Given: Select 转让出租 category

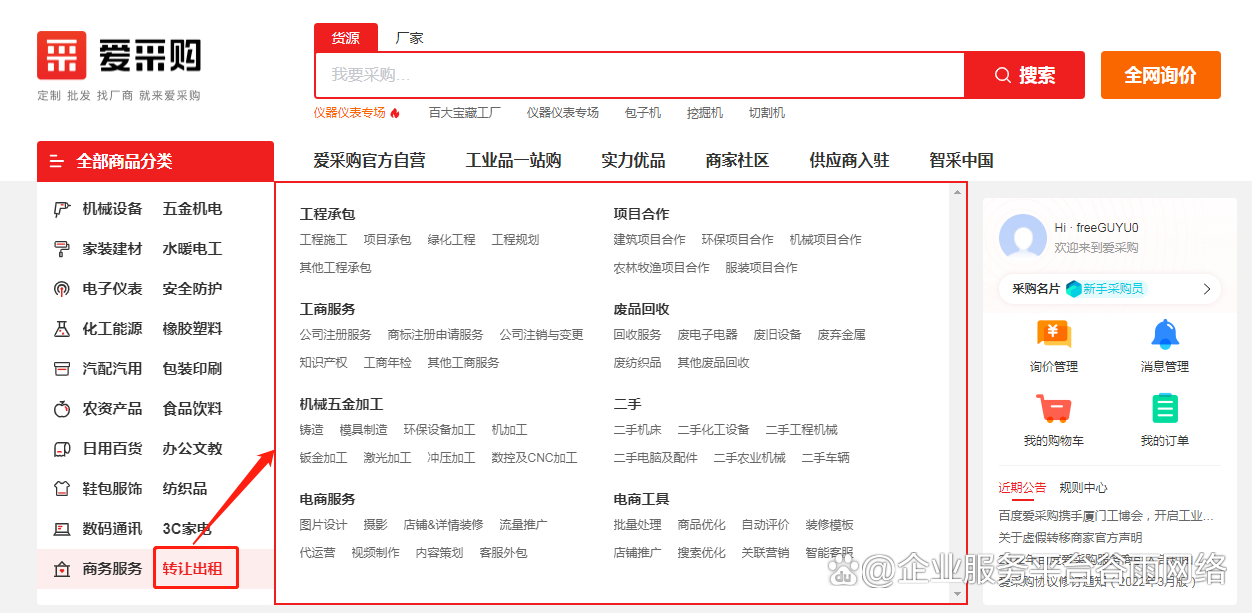Looking at the screenshot, I should pyautogui.click(x=193, y=569).
